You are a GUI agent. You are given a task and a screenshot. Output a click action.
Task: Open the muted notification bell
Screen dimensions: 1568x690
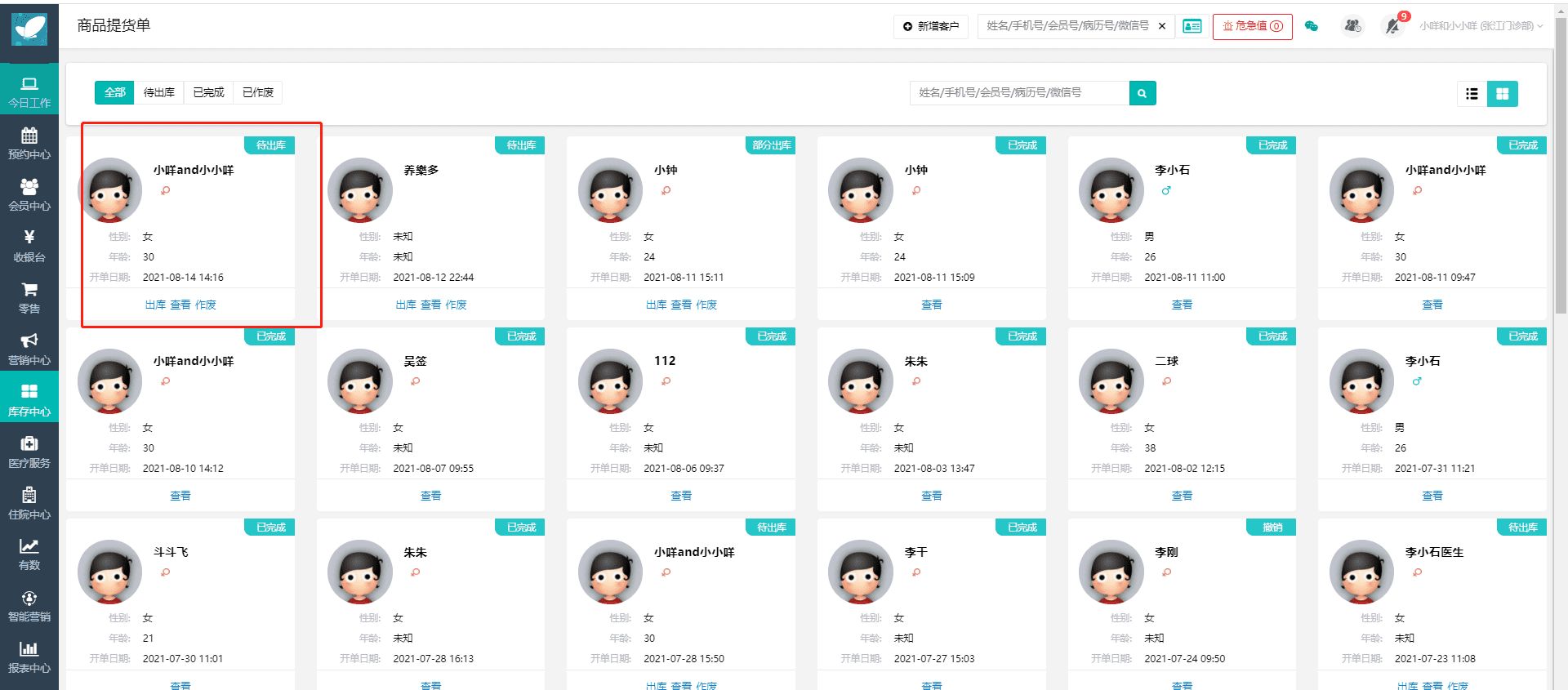[1392, 26]
